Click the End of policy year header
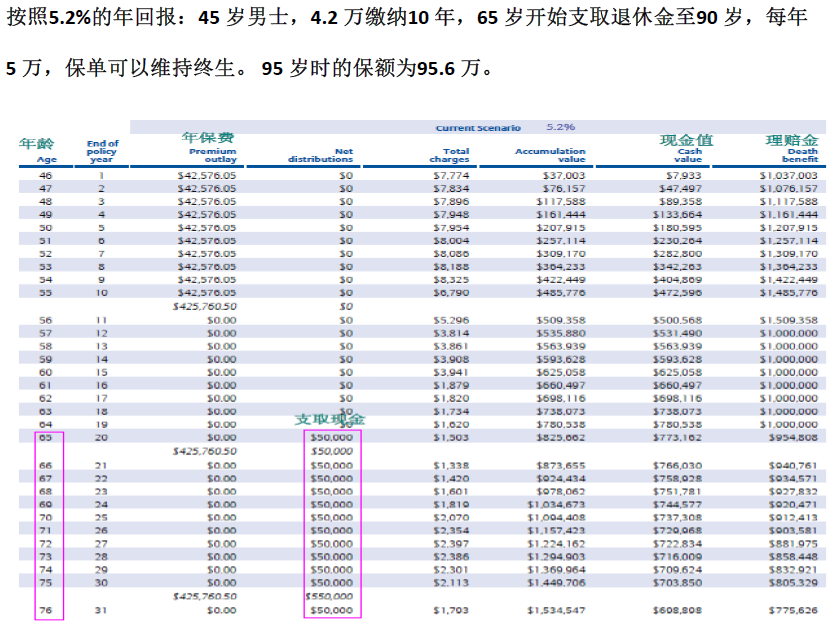This screenshot has width=835, height=630. click(102, 151)
